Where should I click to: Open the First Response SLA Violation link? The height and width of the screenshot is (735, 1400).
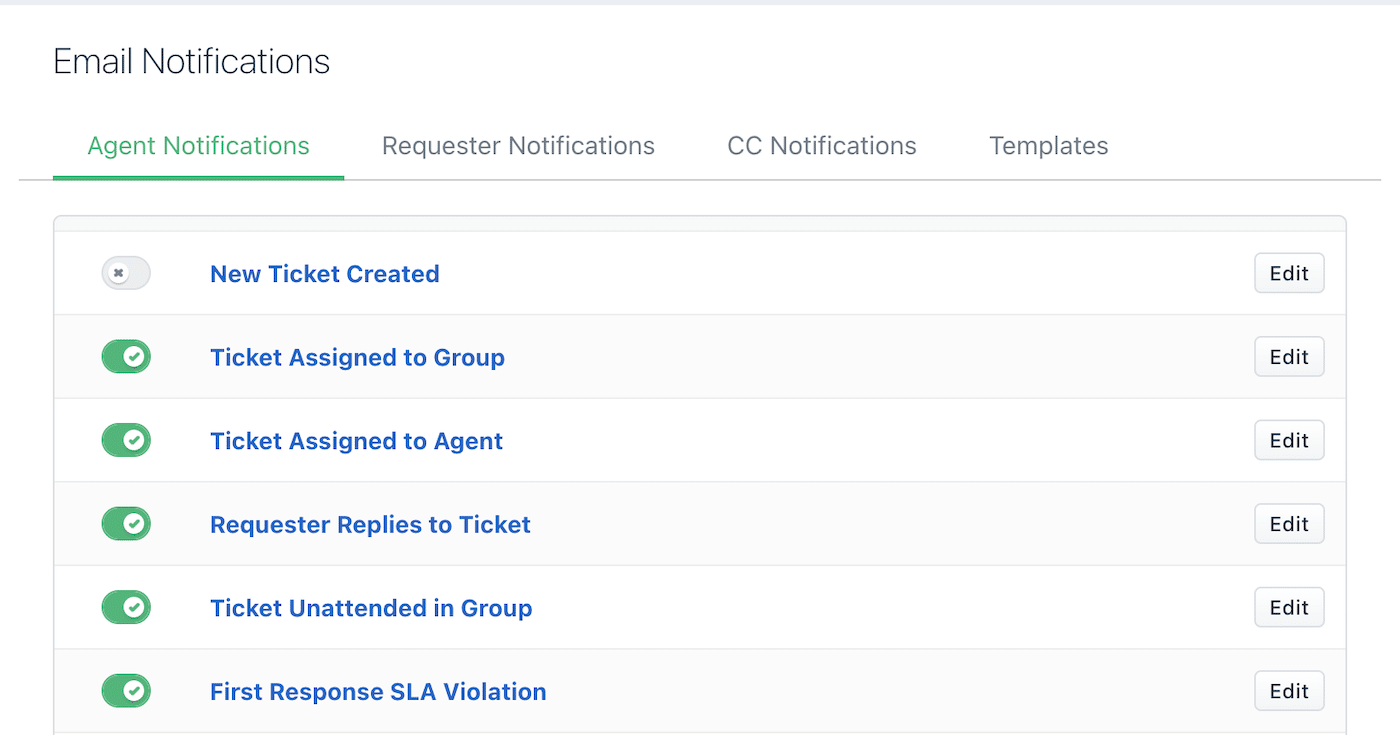[377, 691]
